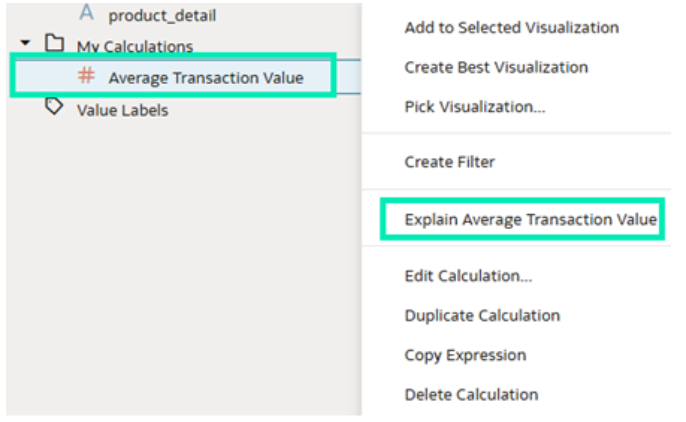Choose Explain Average Transaction Value
Image resolution: width=686 pixels, height=422 pixels.
pyautogui.click(x=530, y=219)
